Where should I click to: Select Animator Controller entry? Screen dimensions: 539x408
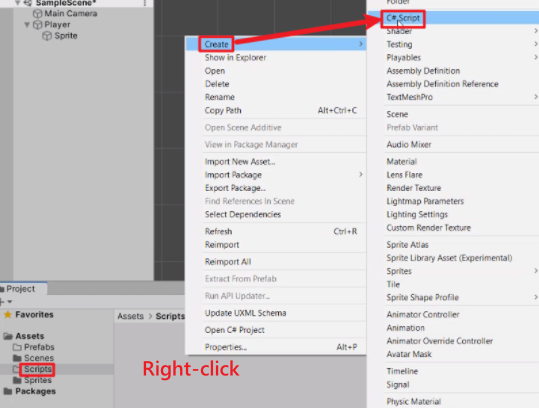tap(423, 315)
